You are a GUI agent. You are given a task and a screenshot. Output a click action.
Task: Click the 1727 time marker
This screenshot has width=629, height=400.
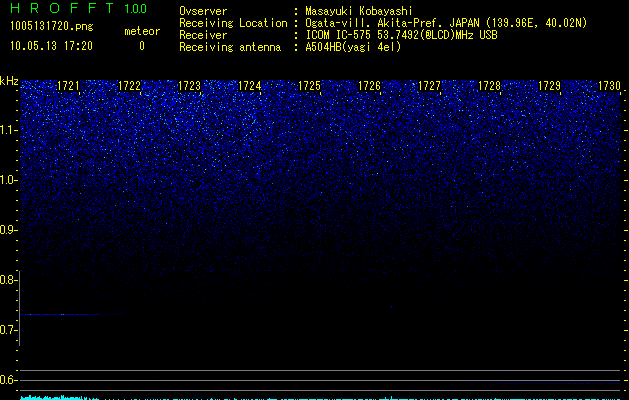pyautogui.click(x=430, y=86)
